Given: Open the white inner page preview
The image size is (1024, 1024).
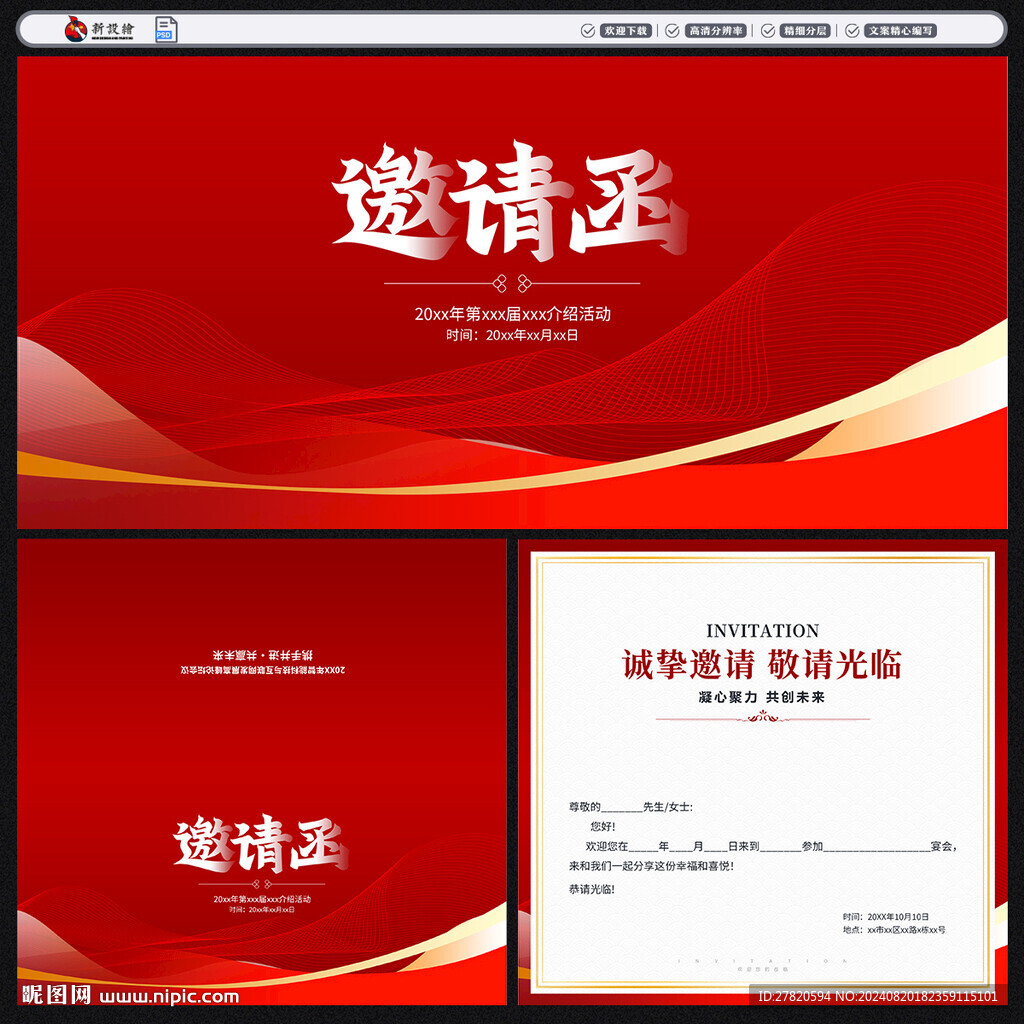Looking at the screenshot, I should tap(763, 772).
